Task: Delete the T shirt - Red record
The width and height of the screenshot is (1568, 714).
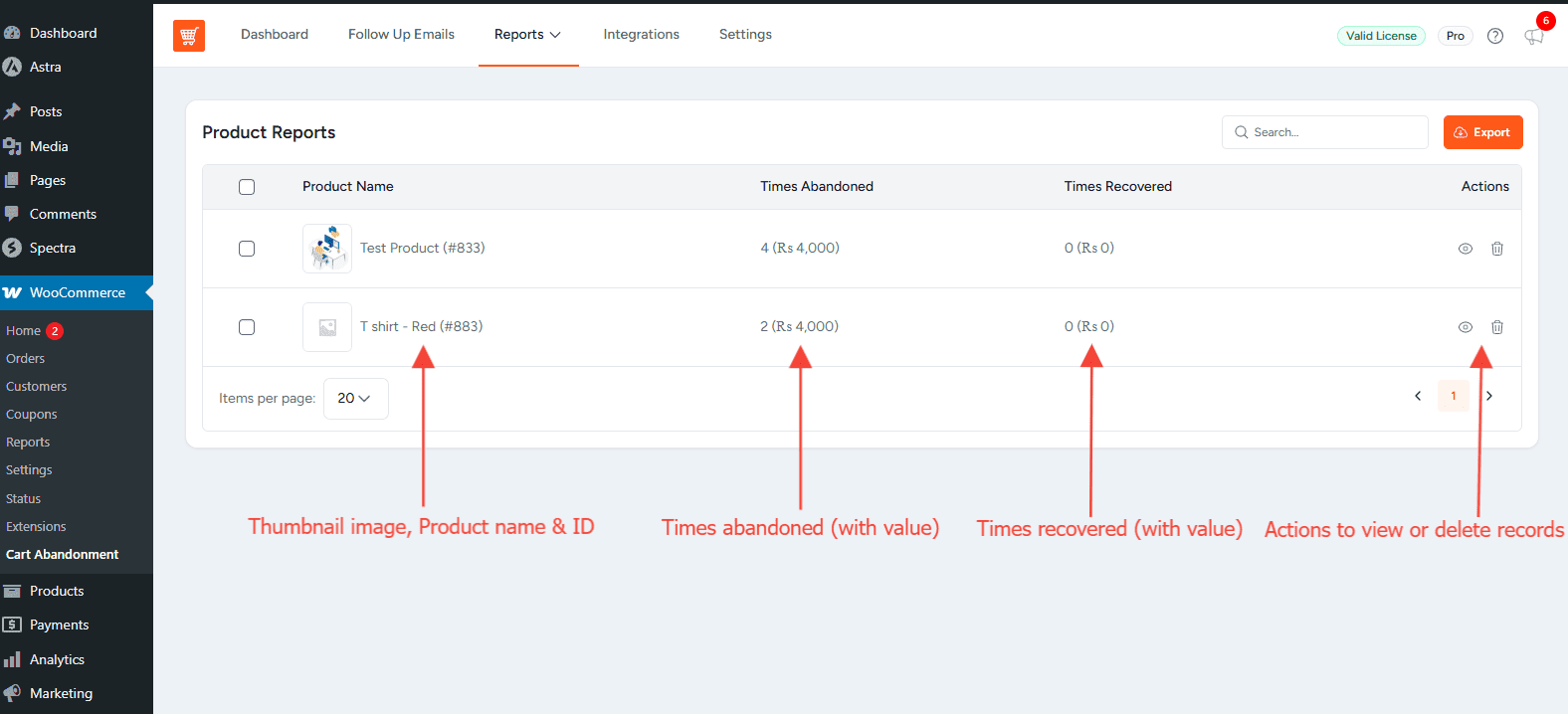Action: (1496, 327)
